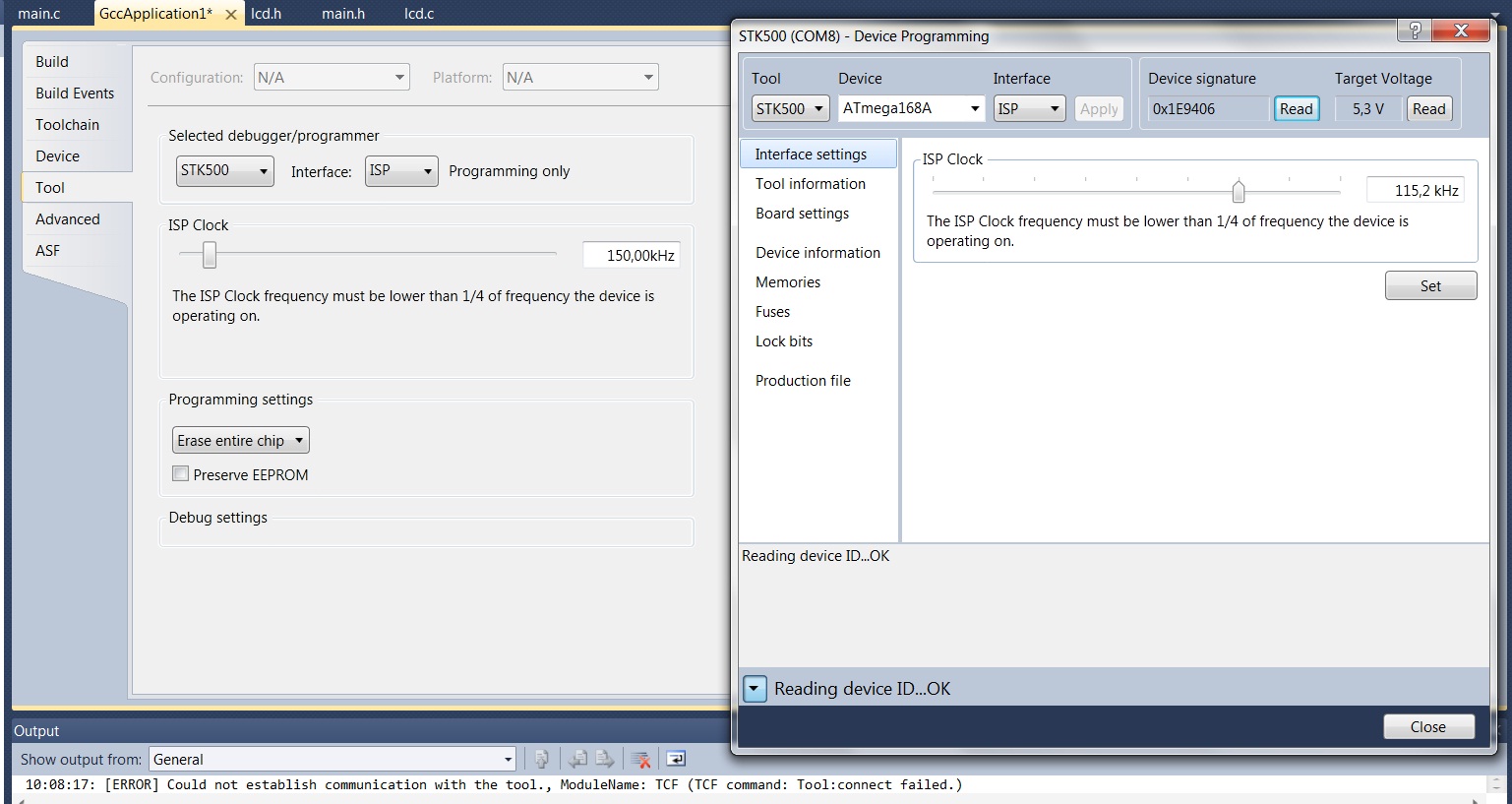Open Tool information in Device Programming
The width and height of the screenshot is (1512, 804).
coord(811,183)
